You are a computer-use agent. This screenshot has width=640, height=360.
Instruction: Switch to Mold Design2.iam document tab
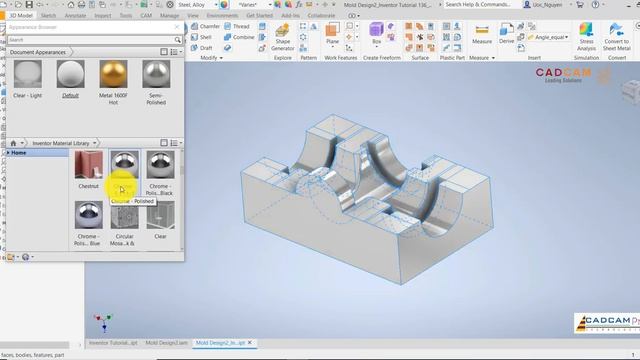[167, 343]
